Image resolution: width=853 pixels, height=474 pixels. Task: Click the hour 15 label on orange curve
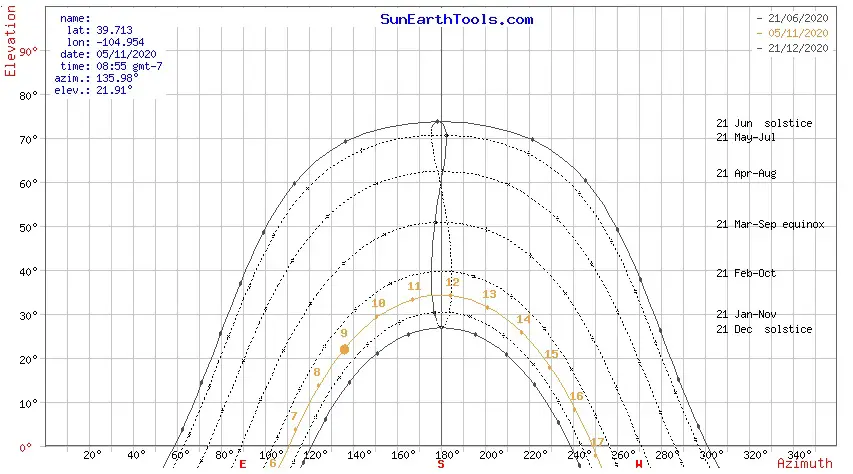(551, 354)
